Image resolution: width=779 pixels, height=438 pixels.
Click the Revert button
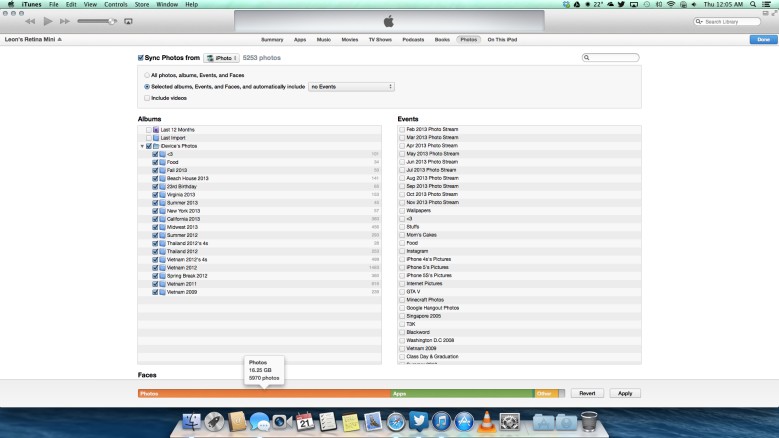coord(587,393)
